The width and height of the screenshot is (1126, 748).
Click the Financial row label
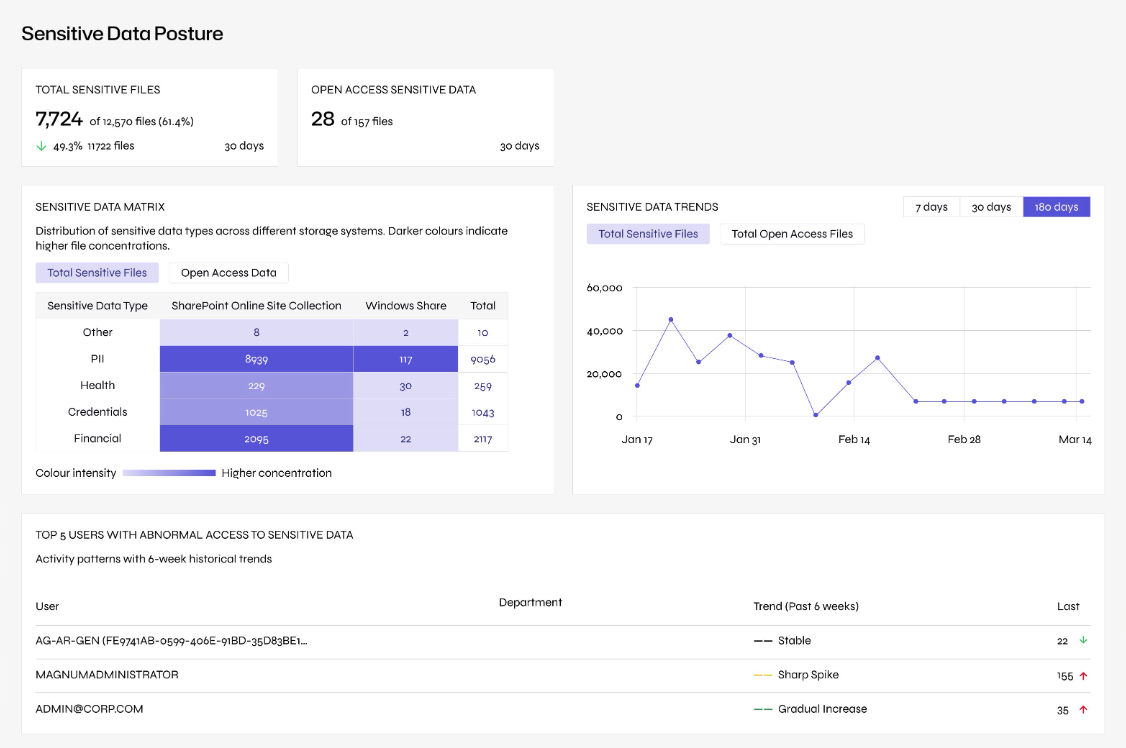tap(98, 439)
